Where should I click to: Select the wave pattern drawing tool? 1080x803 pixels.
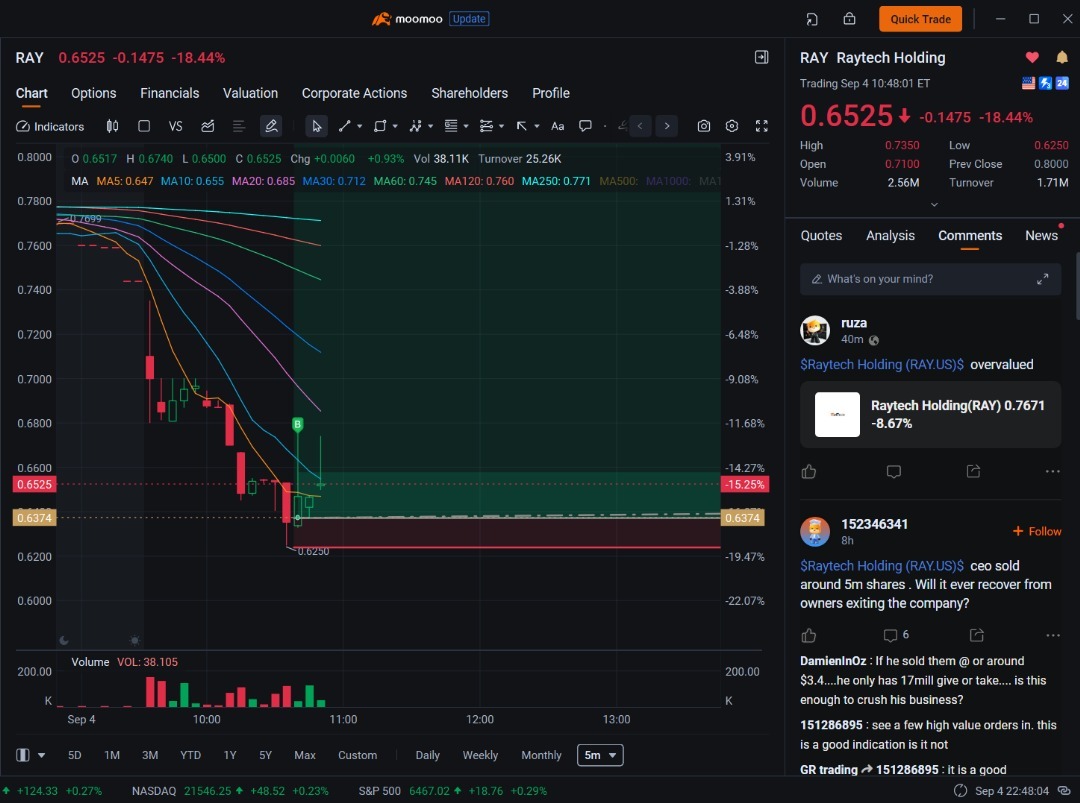point(415,126)
